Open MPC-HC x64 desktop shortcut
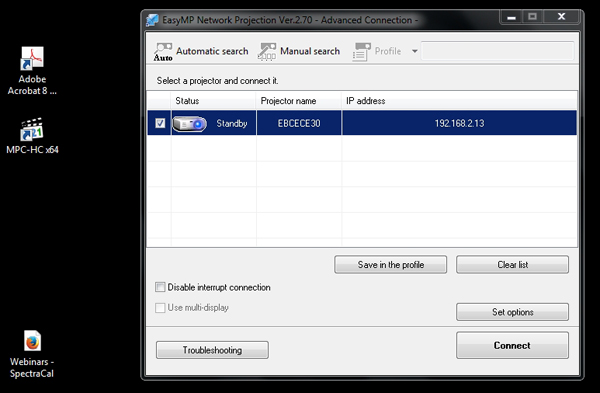The height and width of the screenshot is (393, 600). coord(32,136)
